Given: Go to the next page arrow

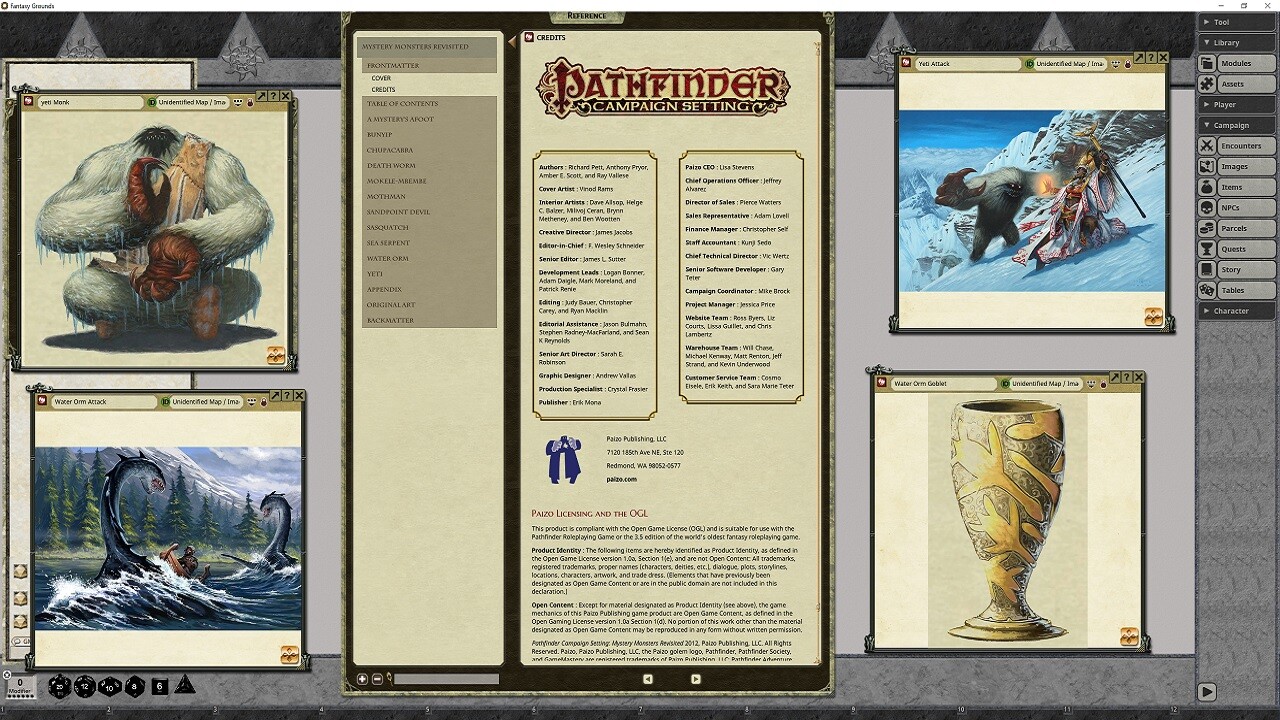Looking at the screenshot, I should coord(695,678).
